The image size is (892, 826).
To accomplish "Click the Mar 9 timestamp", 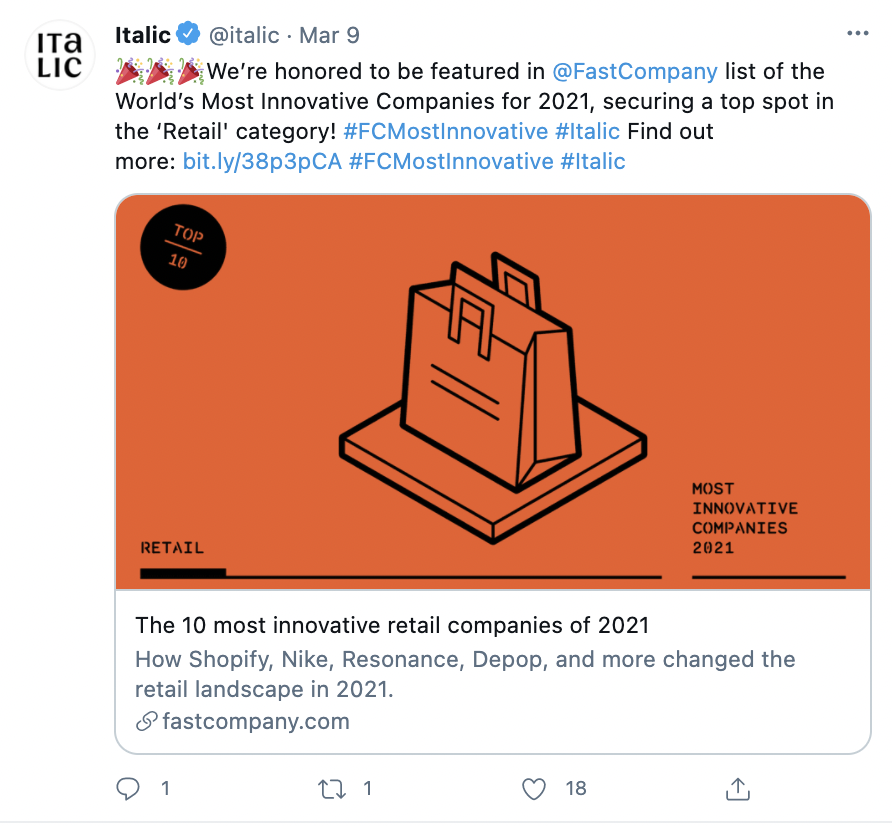I will point(329,35).
